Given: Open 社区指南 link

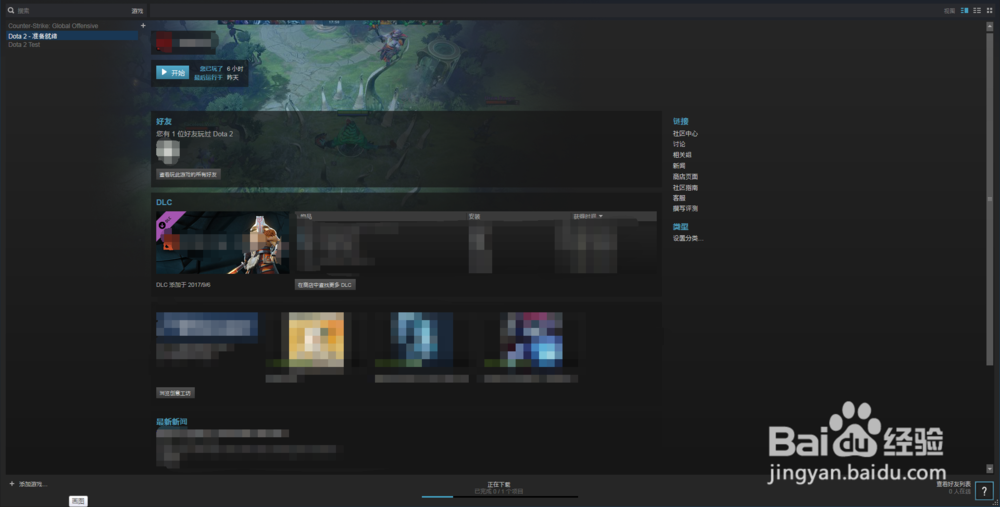Looking at the screenshot, I should 685,187.
